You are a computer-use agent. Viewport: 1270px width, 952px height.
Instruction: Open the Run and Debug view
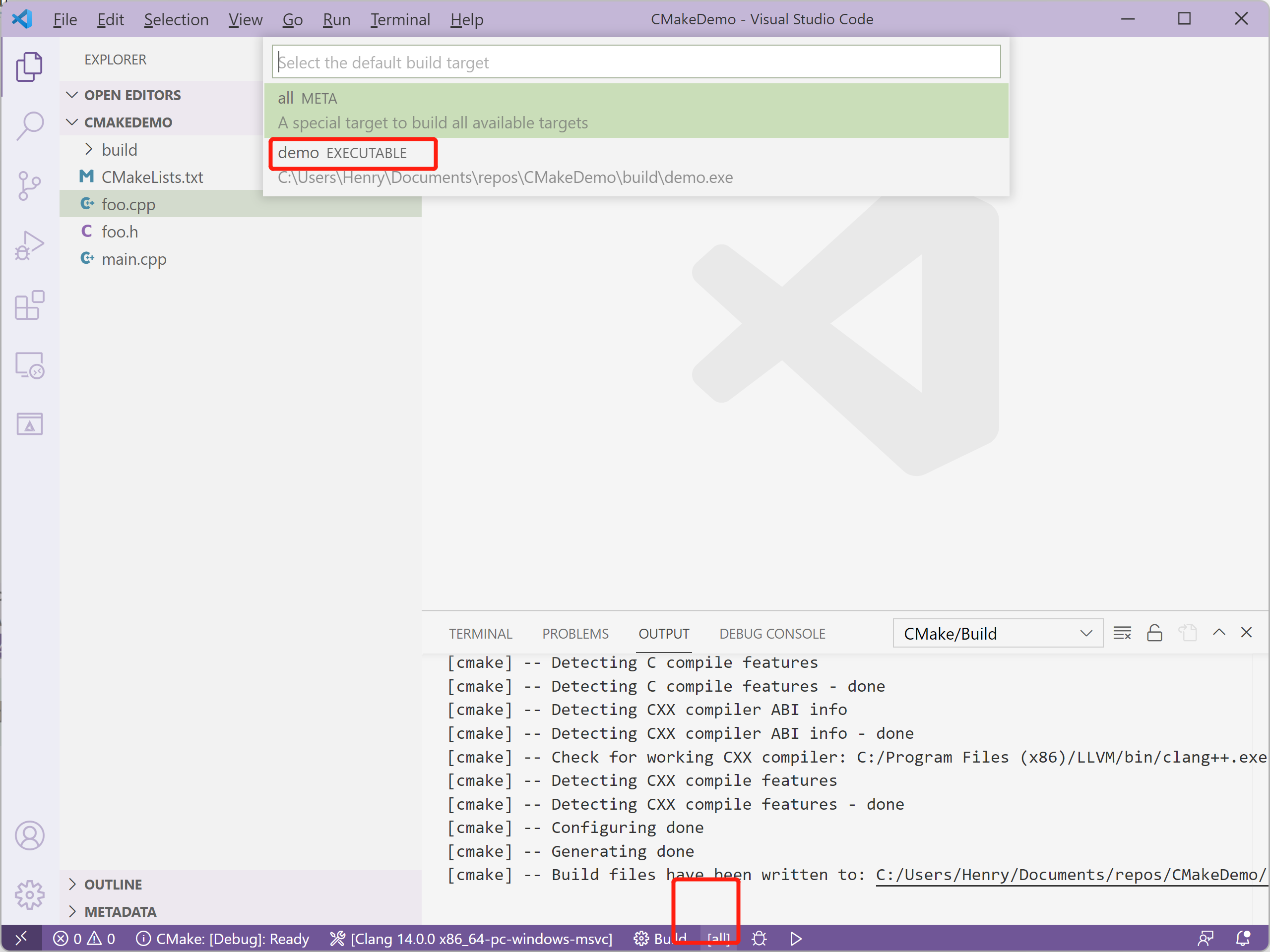tap(29, 245)
